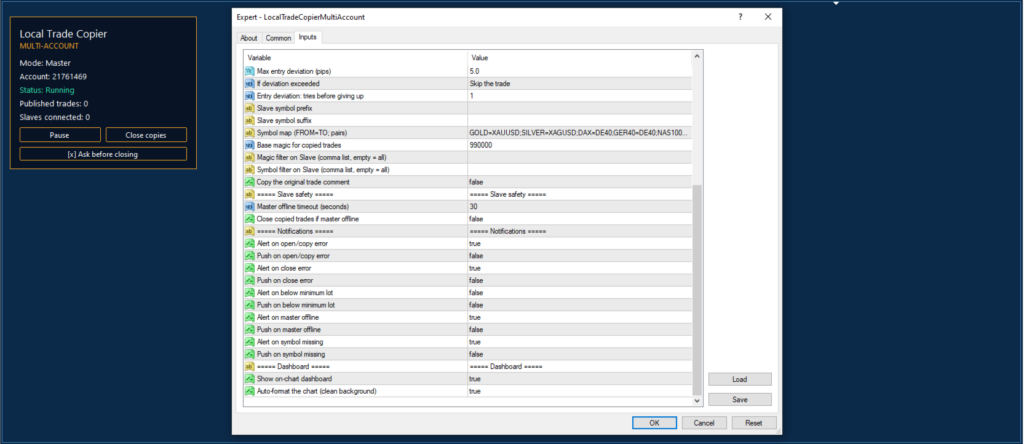1024x444 pixels.
Task: Click the icon beside Push on below minimum lot
Action: click(x=249, y=305)
